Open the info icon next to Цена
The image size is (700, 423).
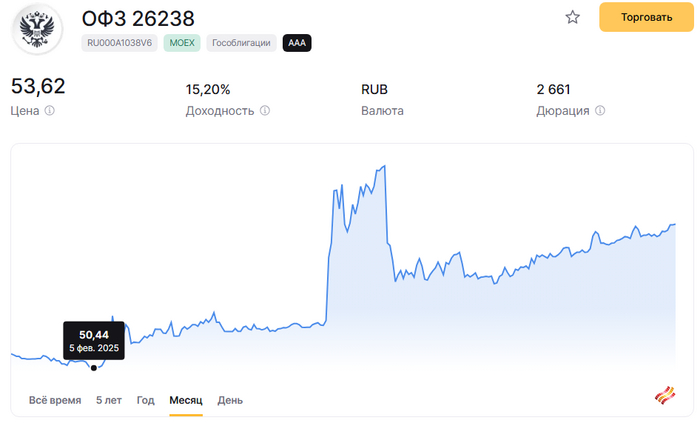tap(50, 110)
